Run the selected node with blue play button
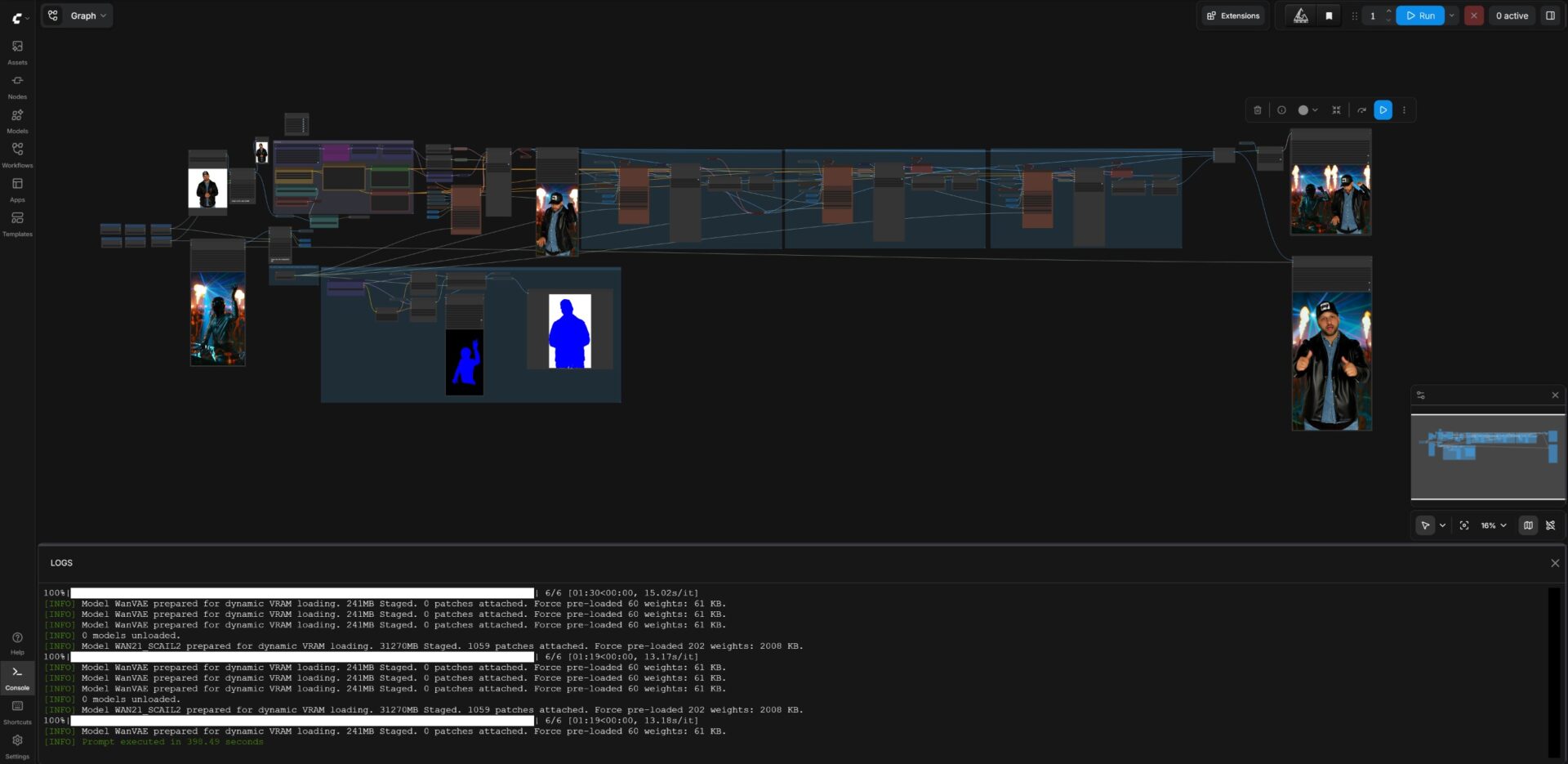Screen dimensions: 1568x764 pos(1383,110)
